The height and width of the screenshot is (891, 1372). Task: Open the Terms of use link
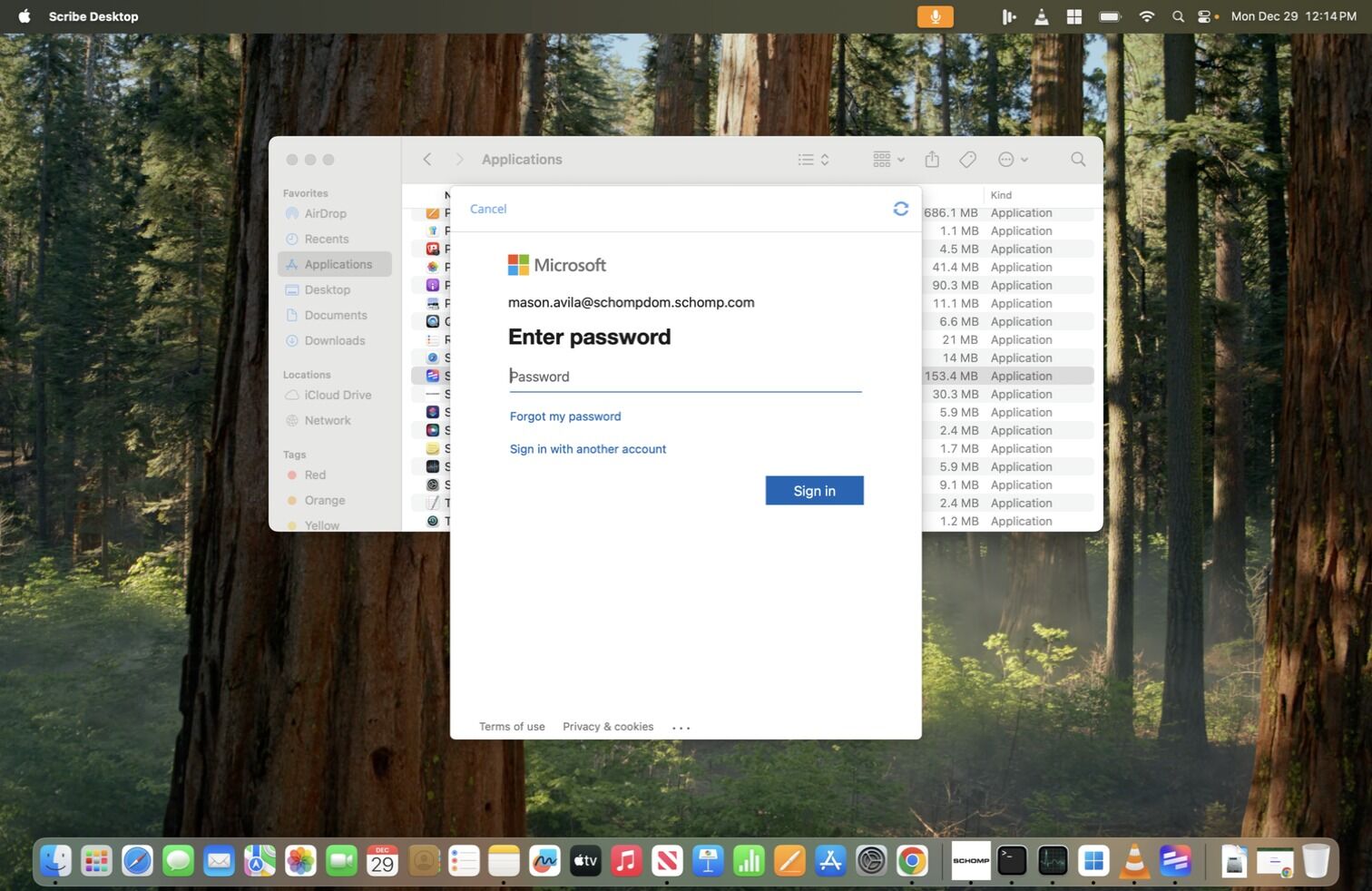(512, 727)
